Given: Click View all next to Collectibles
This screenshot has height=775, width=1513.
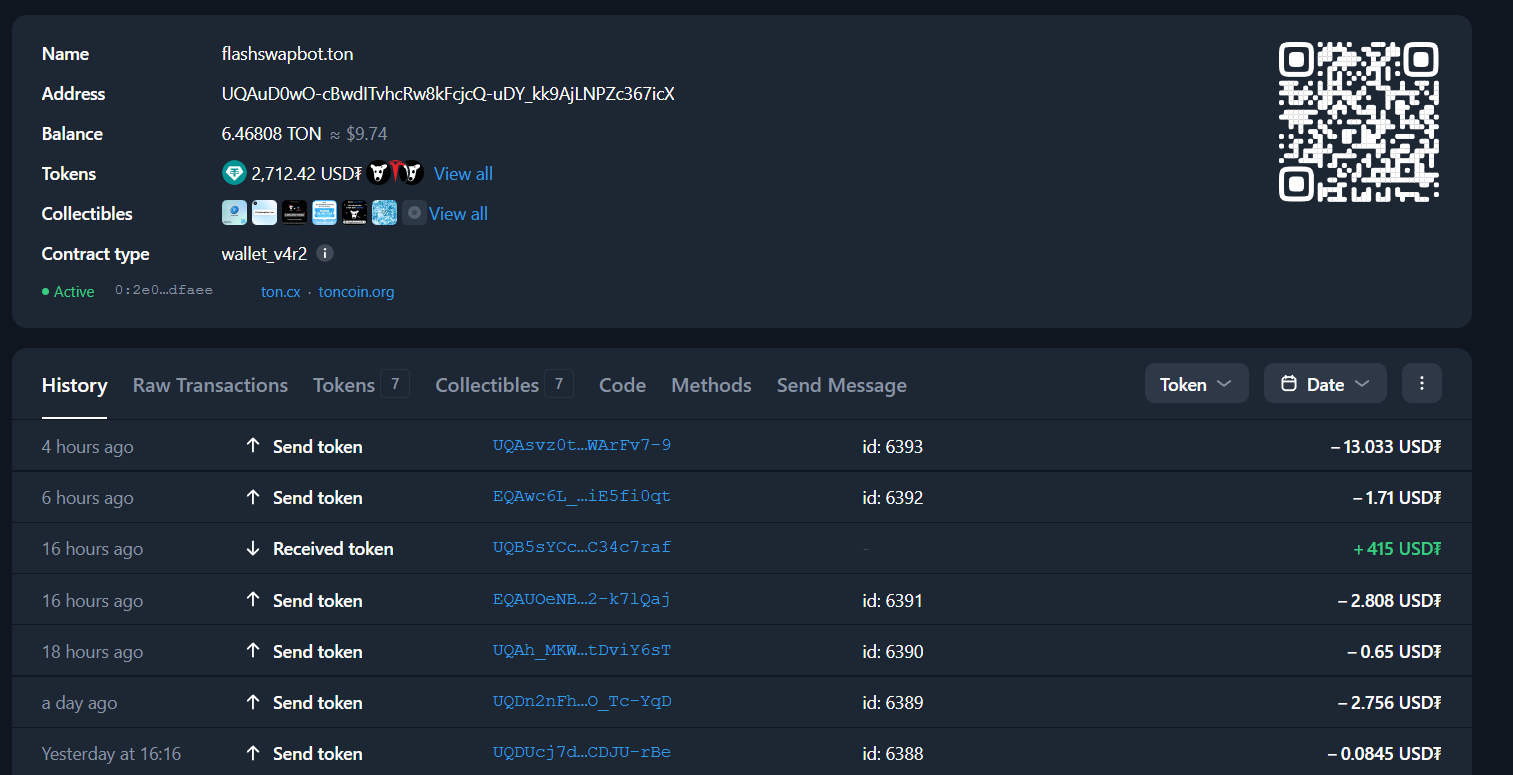Looking at the screenshot, I should click(458, 214).
